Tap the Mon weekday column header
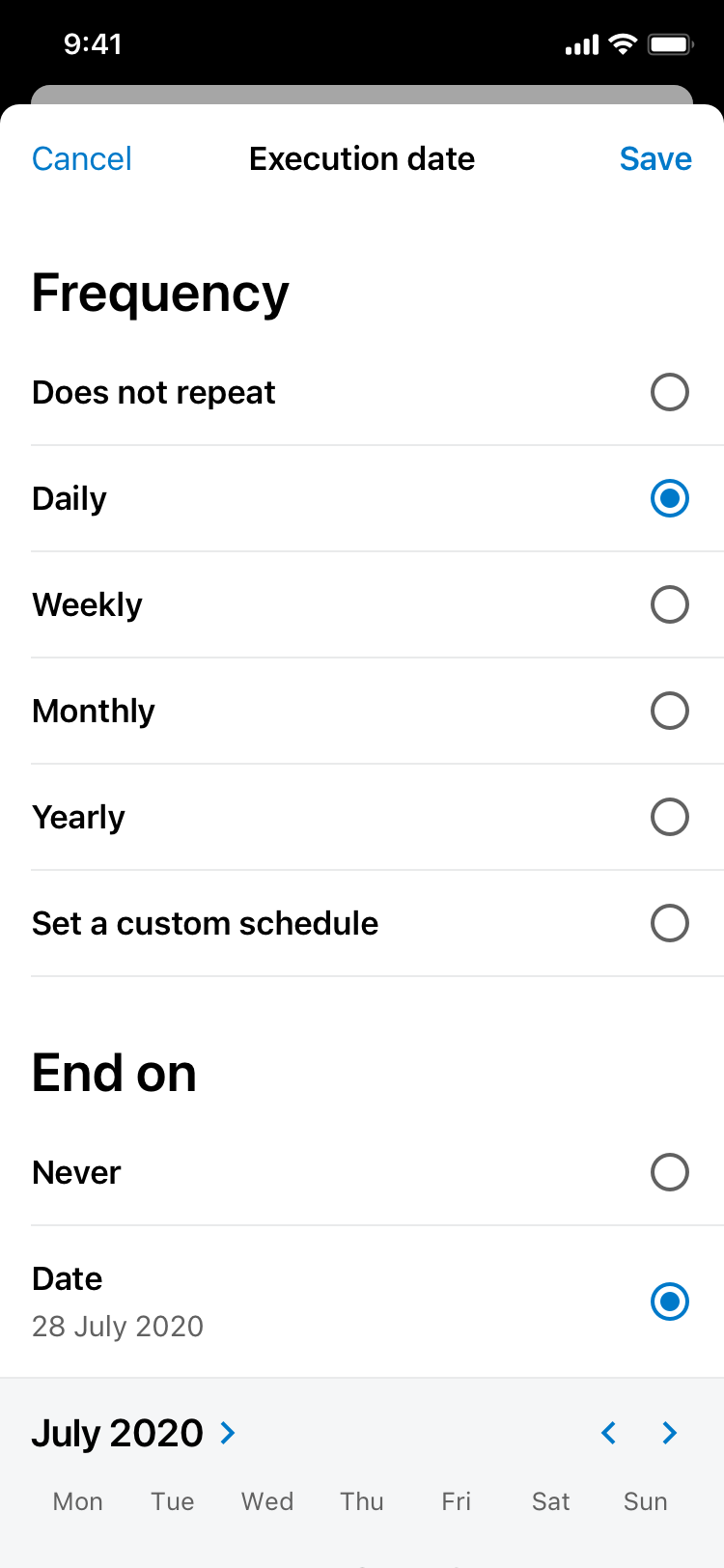 pyautogui.click(x=78, y=1501)
